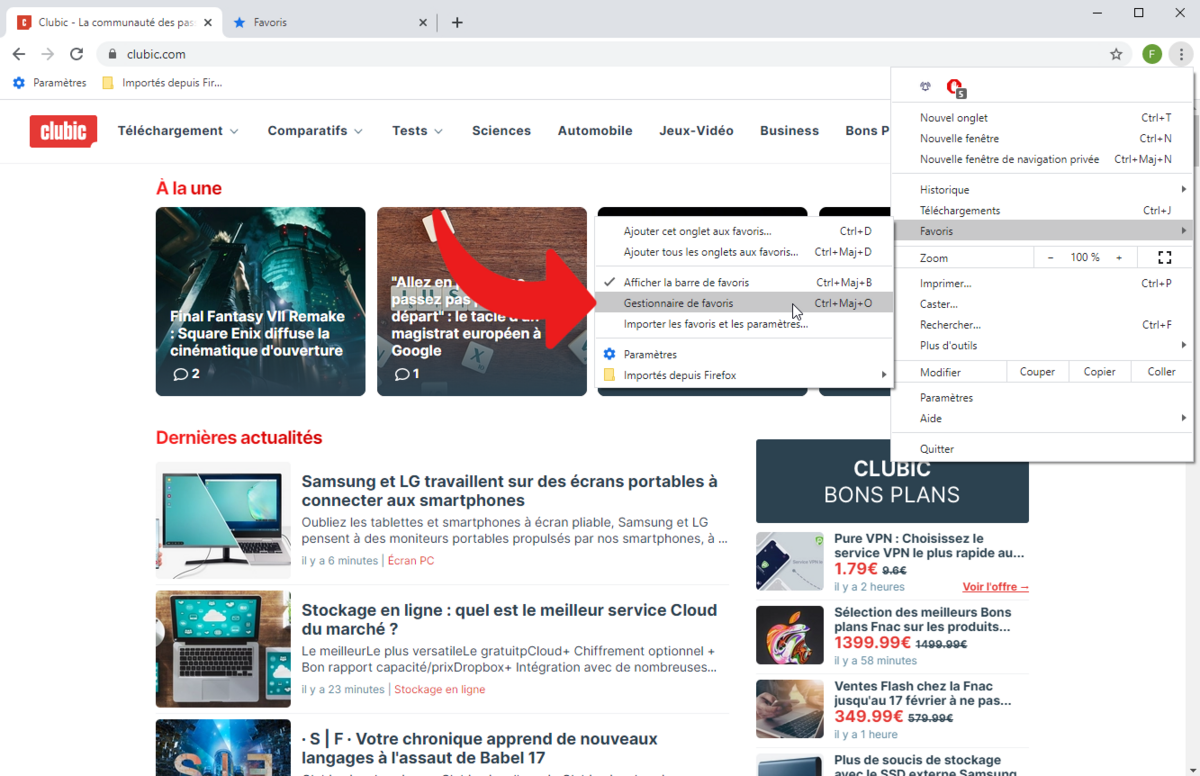Viewport: 1200px width, 776px height.
Task: Click Quitter in the menu
Action: tap(1042, 449)
